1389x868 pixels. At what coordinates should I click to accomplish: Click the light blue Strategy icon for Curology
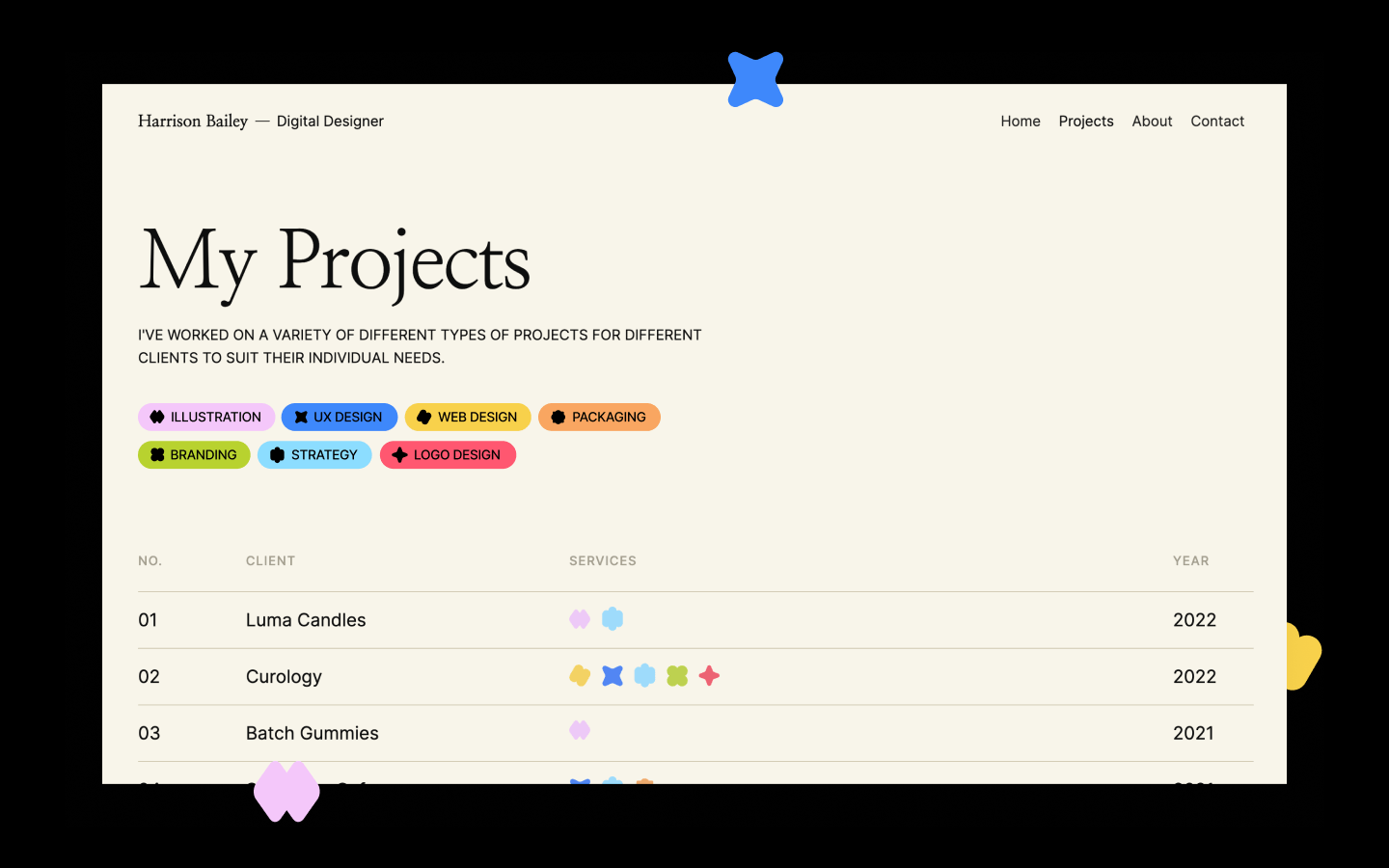coord(644,676)
